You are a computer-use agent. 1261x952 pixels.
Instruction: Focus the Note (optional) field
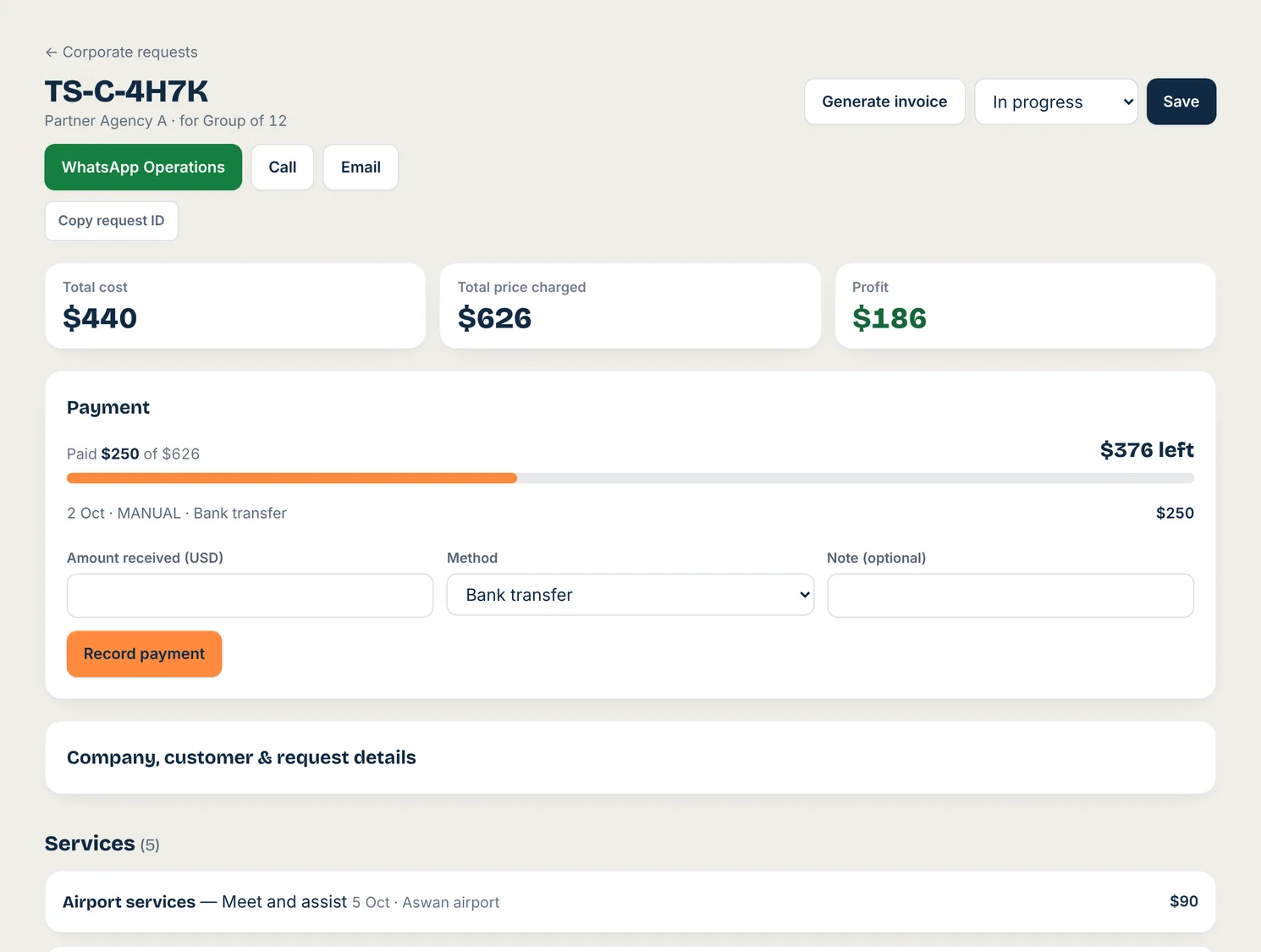(1010, 596)
